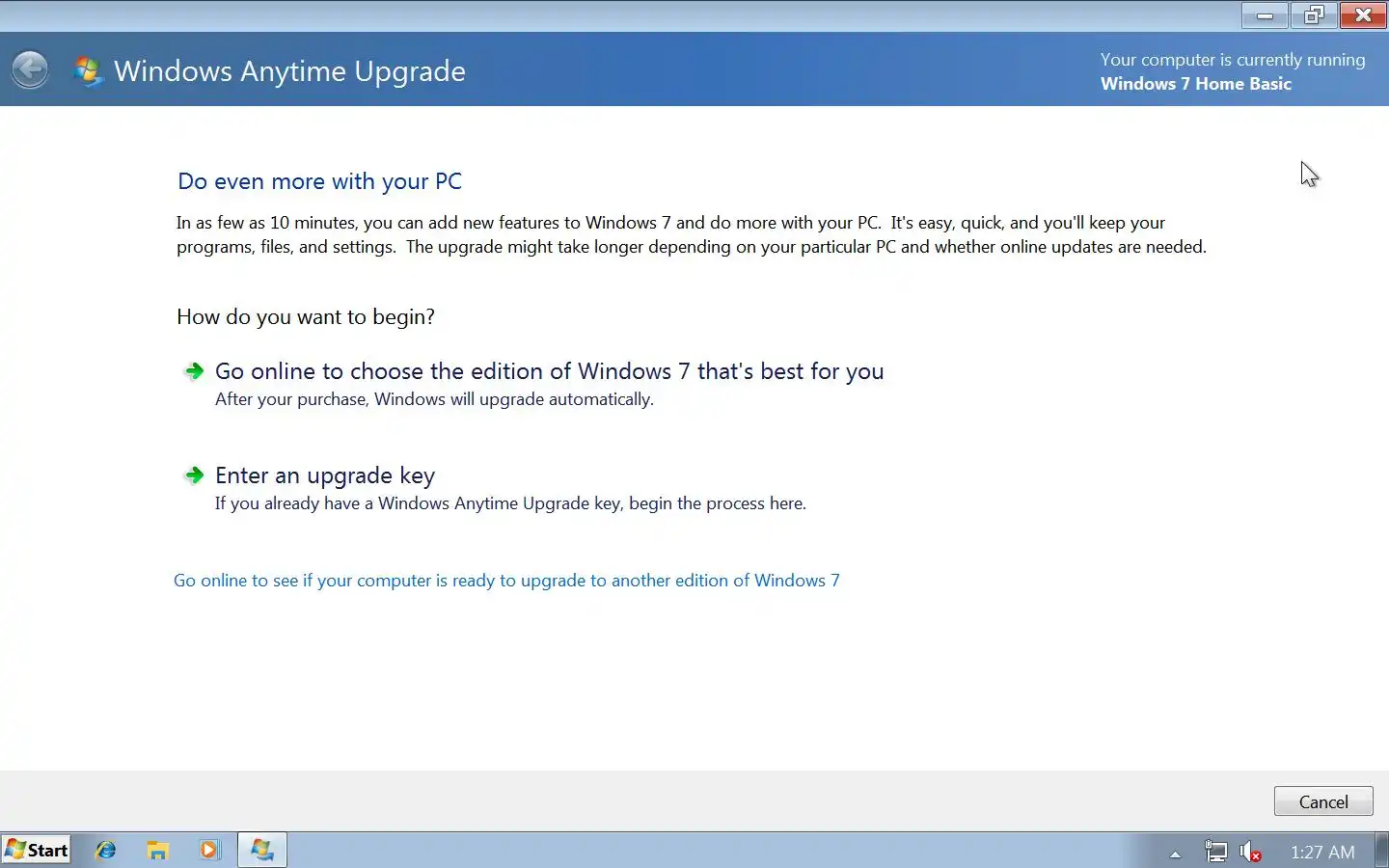
Task: Click the Windows 7 Home Basic text
Action: point(1196,84)
